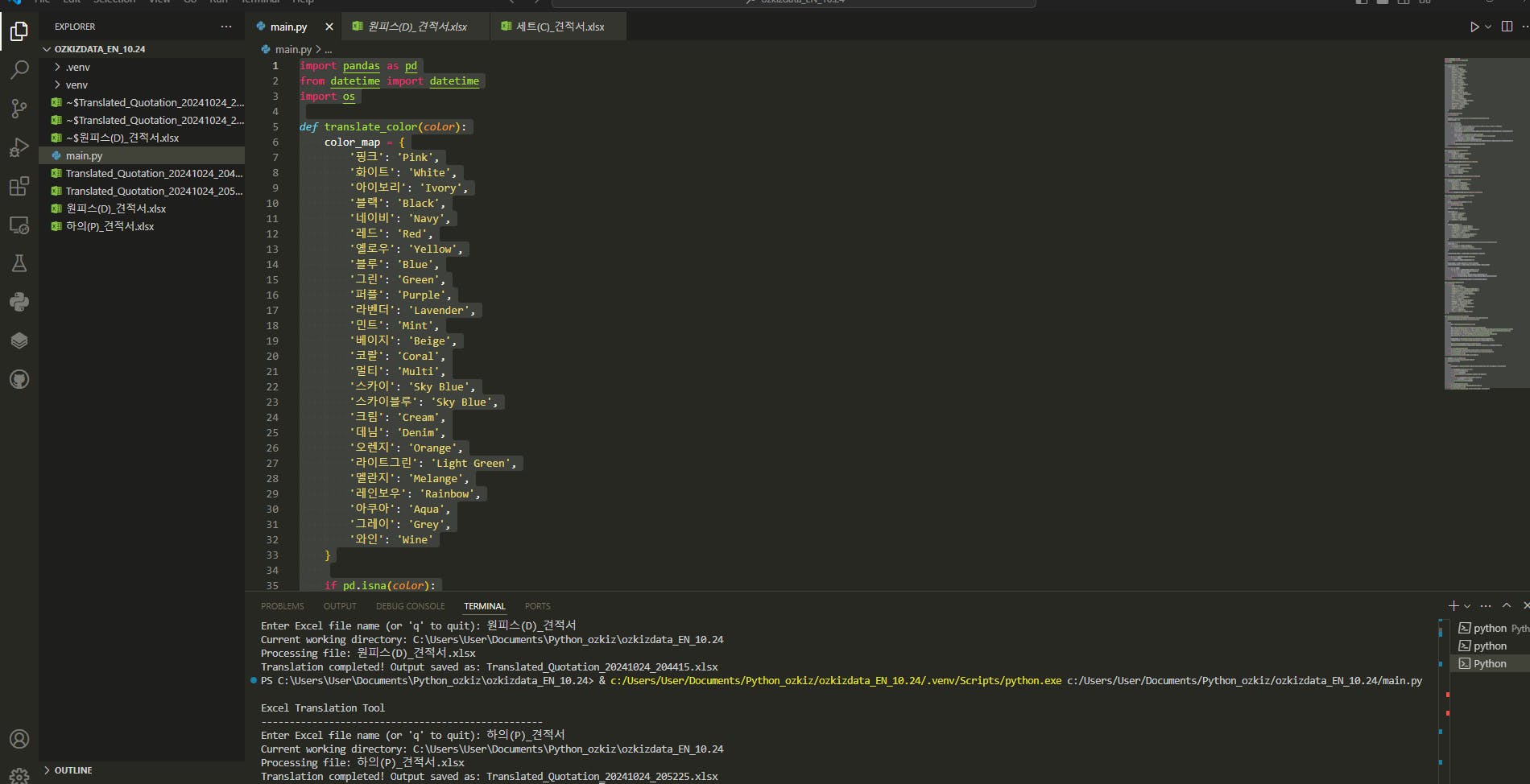Screen dimensions: 1530x784
Task: Expand the .venv folder
Action: (142, 67)
